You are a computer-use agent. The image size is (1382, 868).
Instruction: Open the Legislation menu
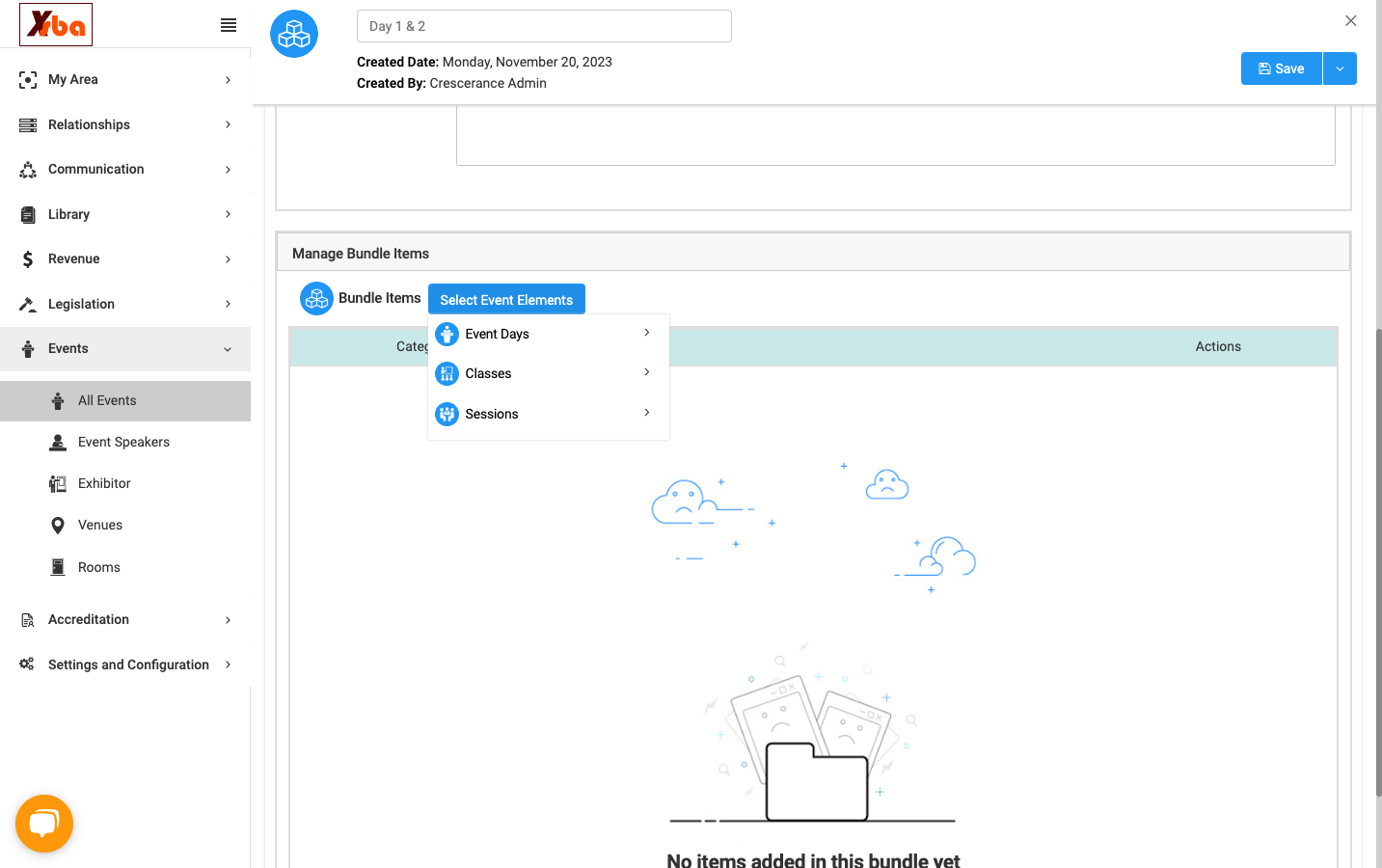pos(125,304)
